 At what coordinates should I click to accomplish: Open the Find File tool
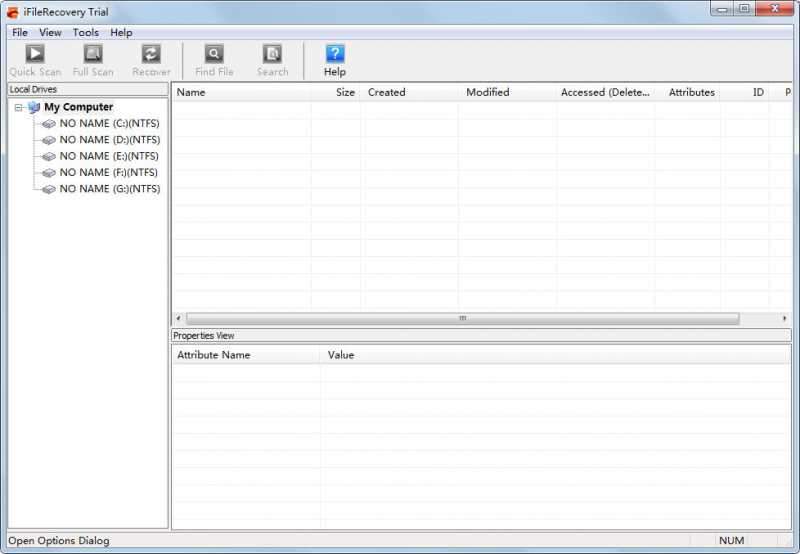click(x=214, y=60)
